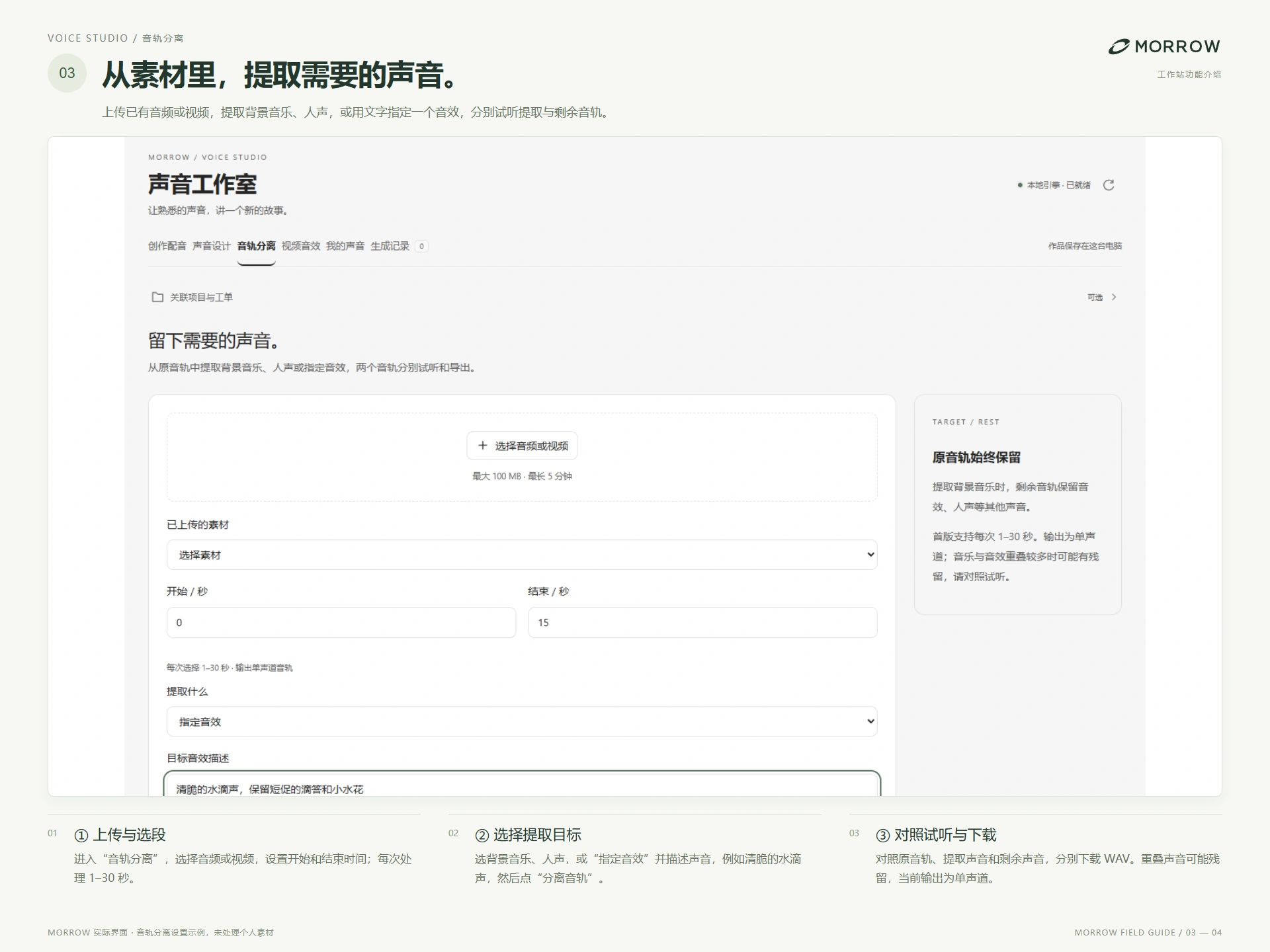Open the 指定音效 extraction dropdown
Viewport: 1270px width, 952px height.
pyautogui.click(x=522, y=721)
